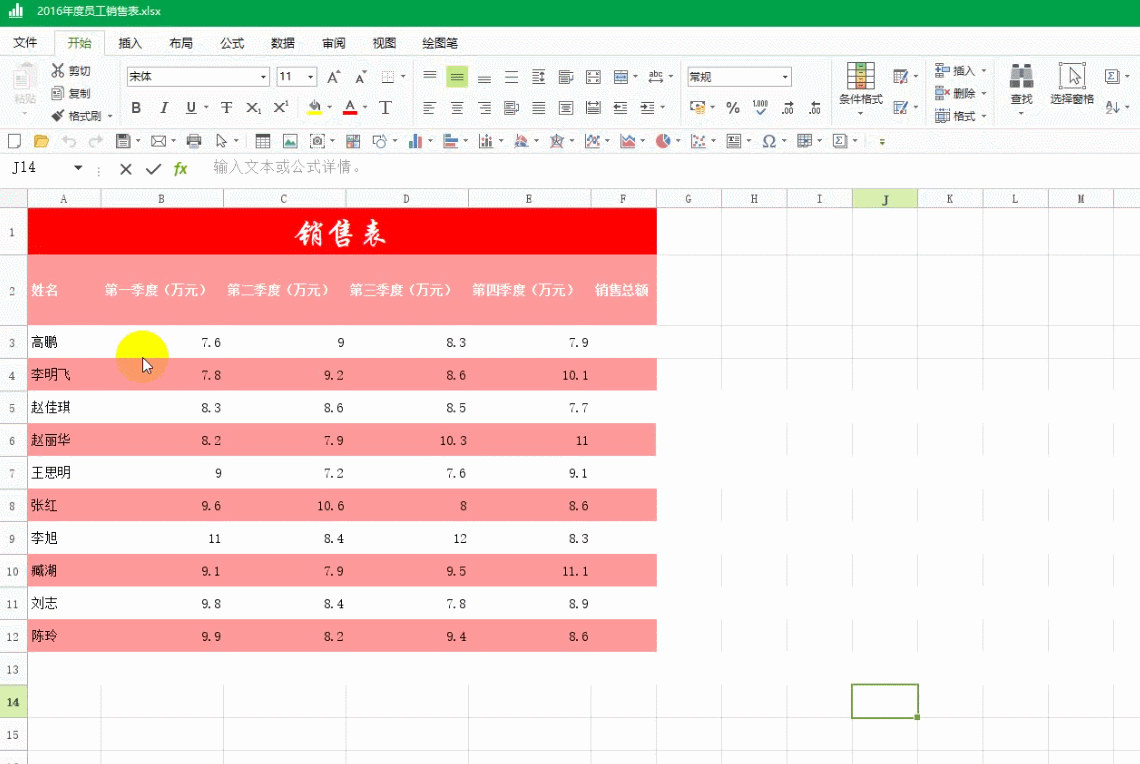Click the print icon in the toolbar
The height and width of the screenshot is (764, 1140).
[x=194, y=141]
